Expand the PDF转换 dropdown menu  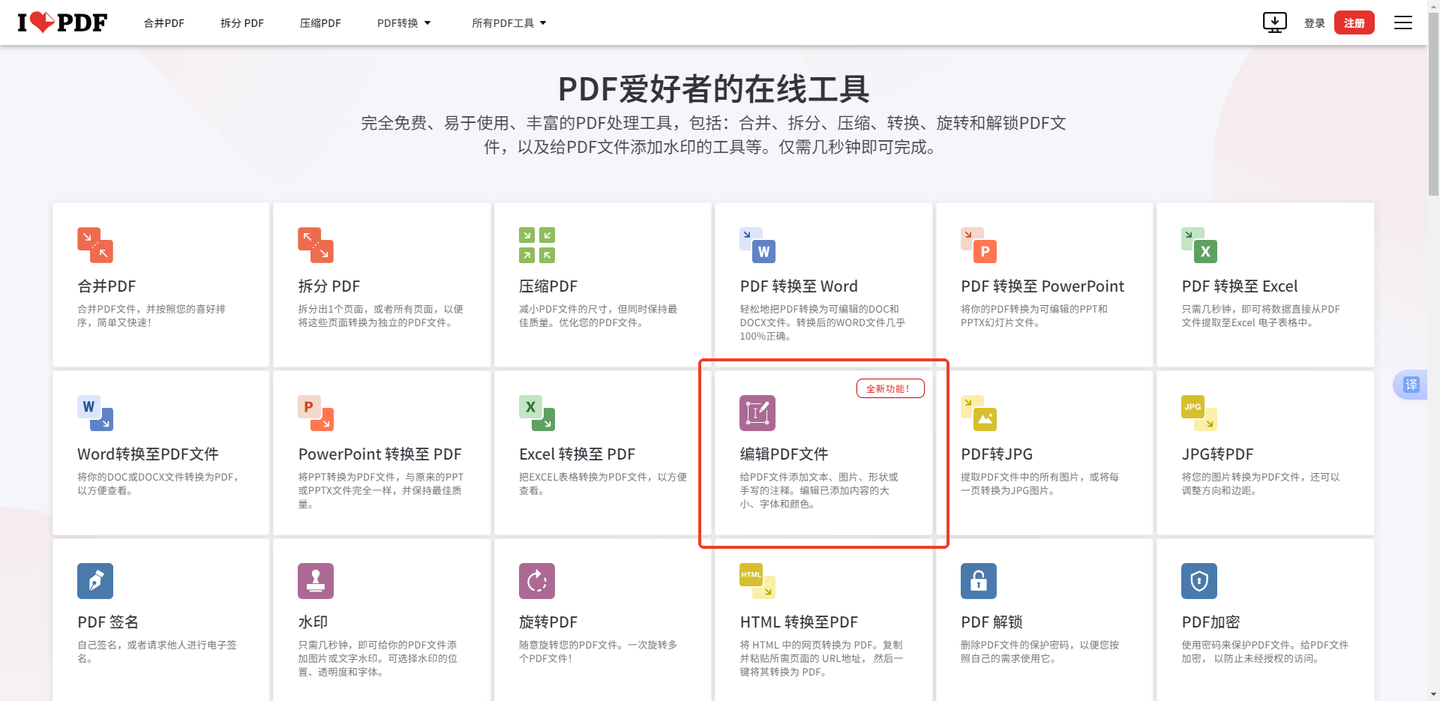point(404,23)
